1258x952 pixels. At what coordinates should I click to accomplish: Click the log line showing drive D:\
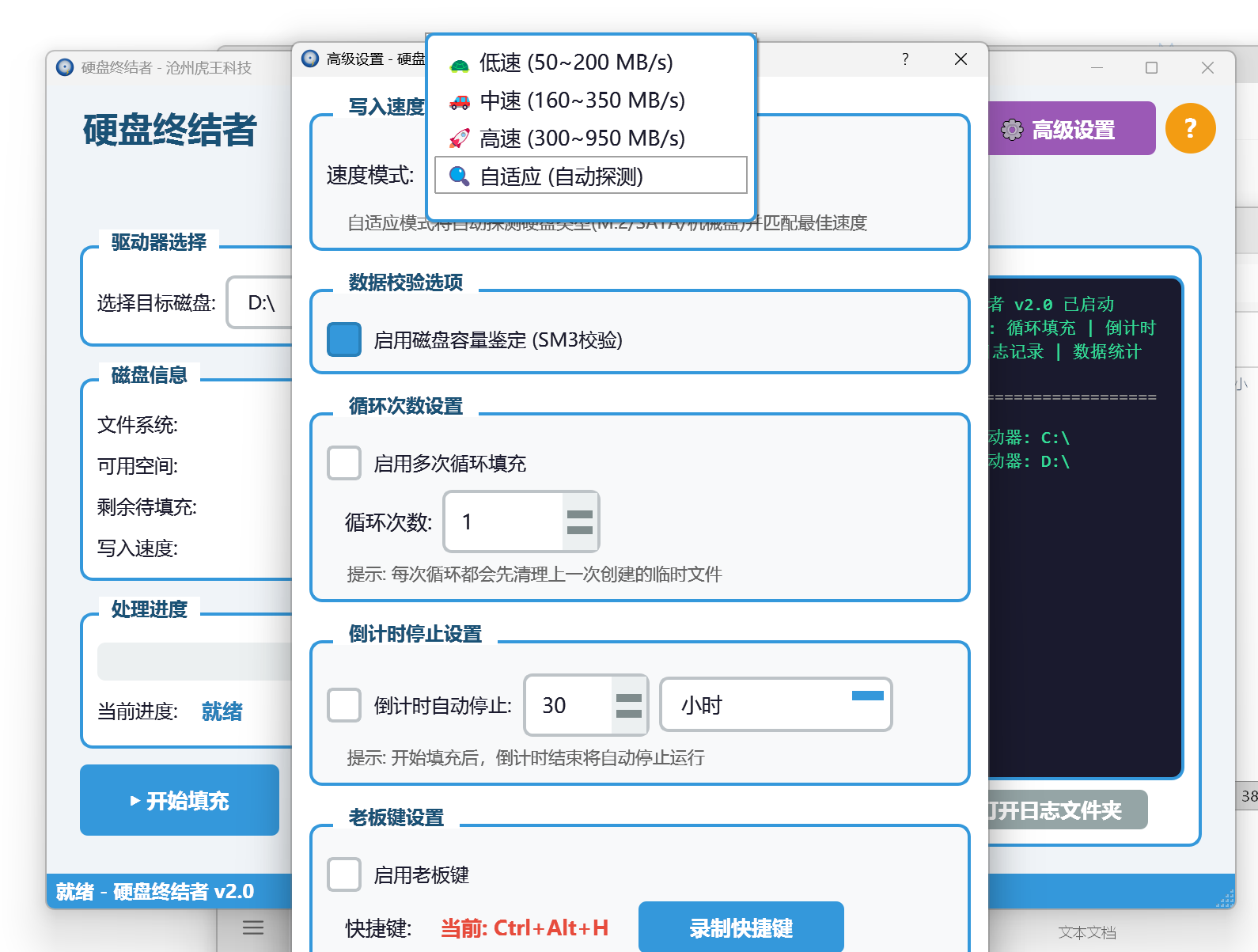[1029, 461]
